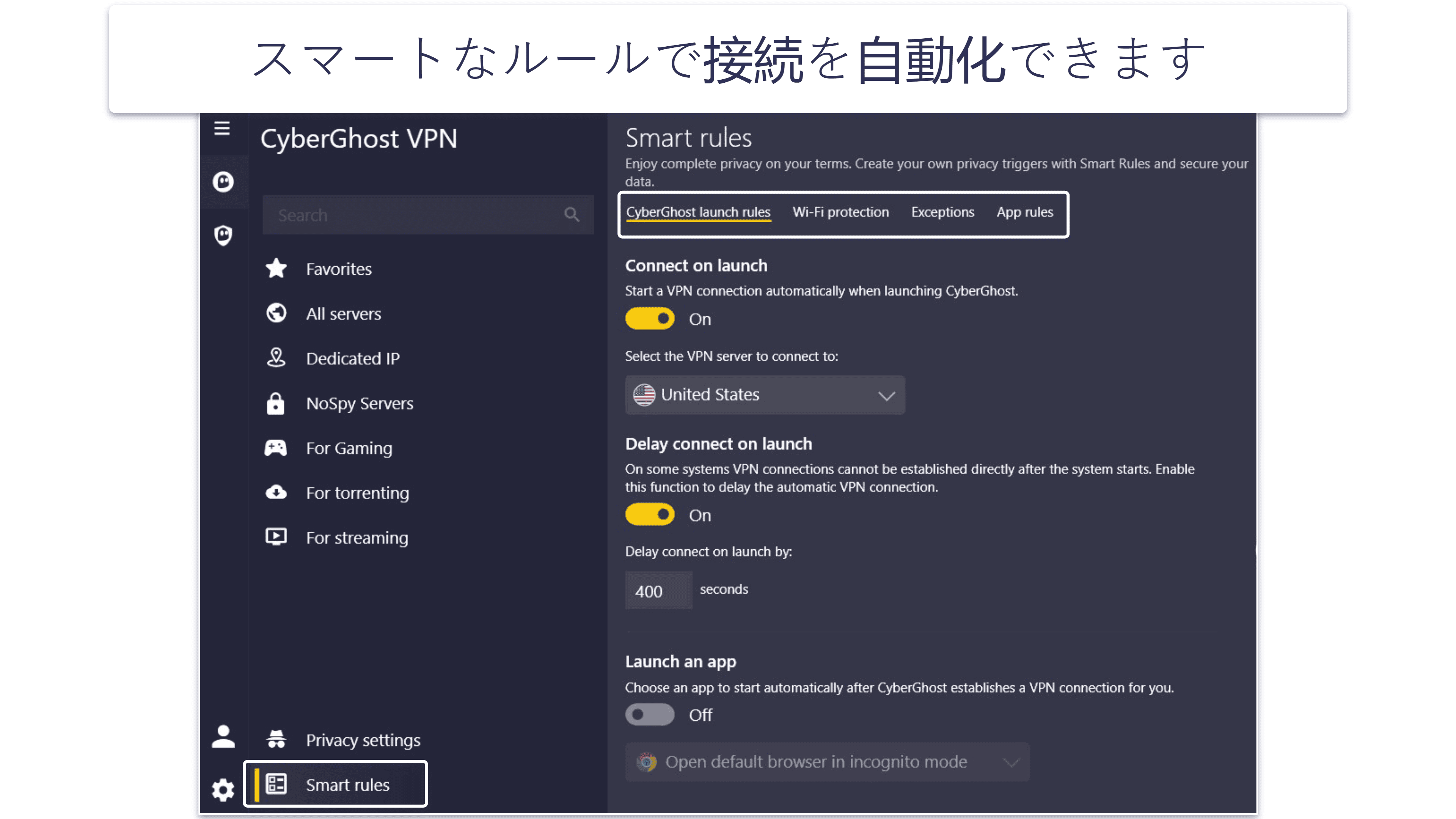Open Dedicated IP section
This screenshot has width=1456, height=819.
(353, 358)
